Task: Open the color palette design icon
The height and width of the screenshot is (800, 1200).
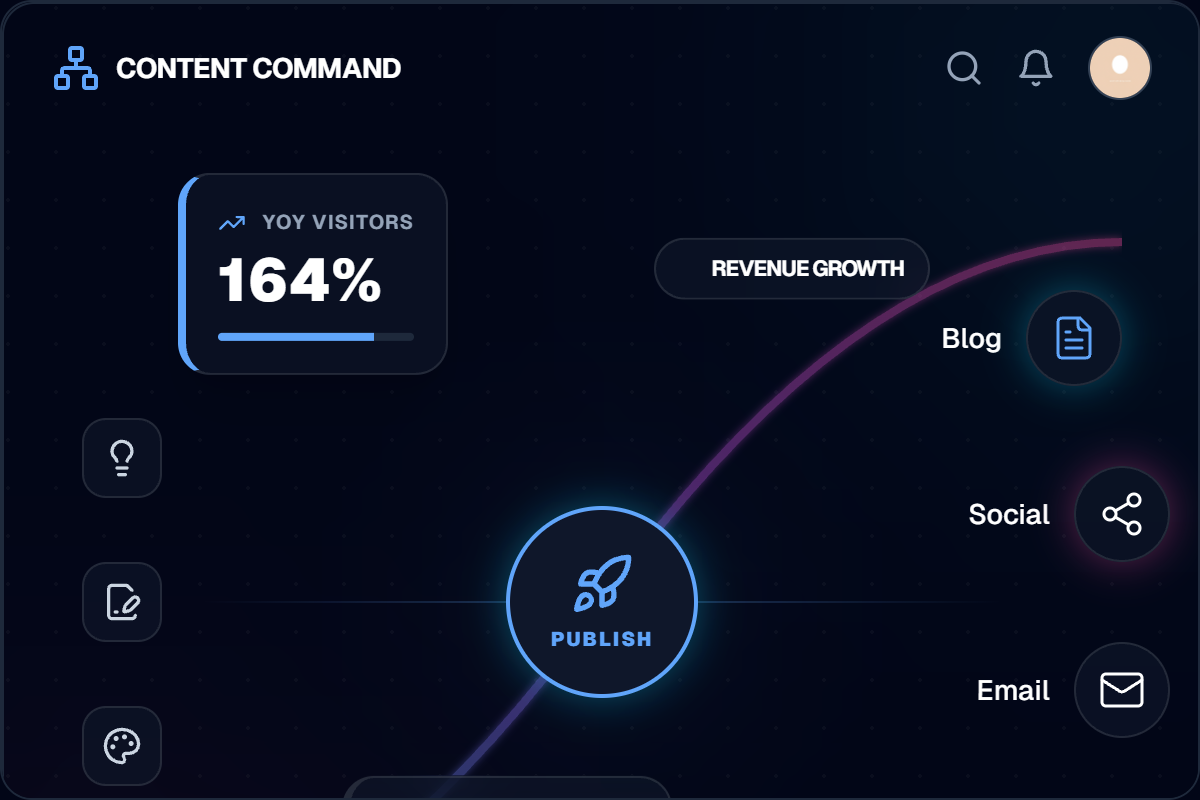Action: point(122,746)
